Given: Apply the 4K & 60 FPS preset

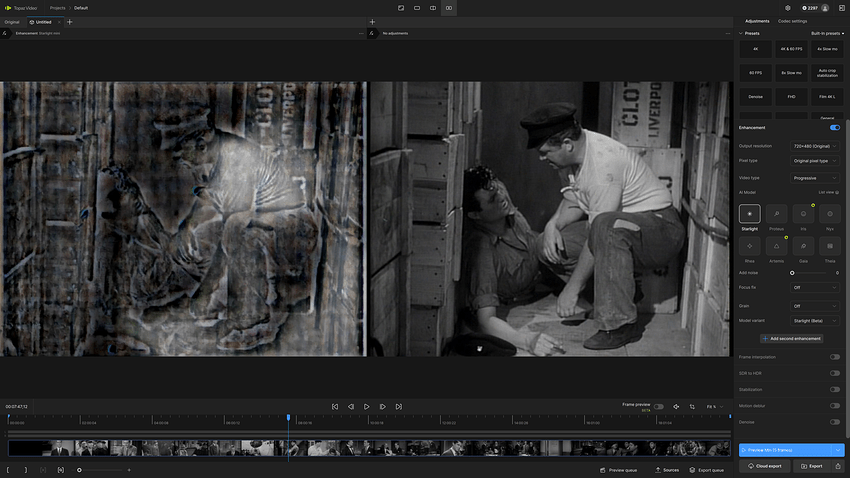Looking at the screenshot, I should coord(791,48).
